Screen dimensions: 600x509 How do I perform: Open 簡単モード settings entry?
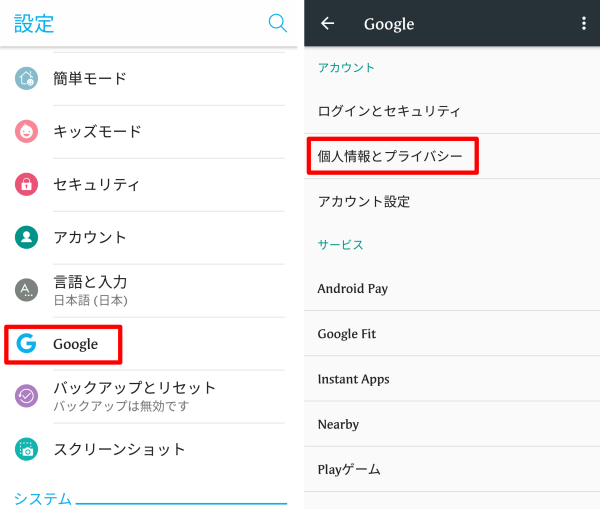coord(149,79)
